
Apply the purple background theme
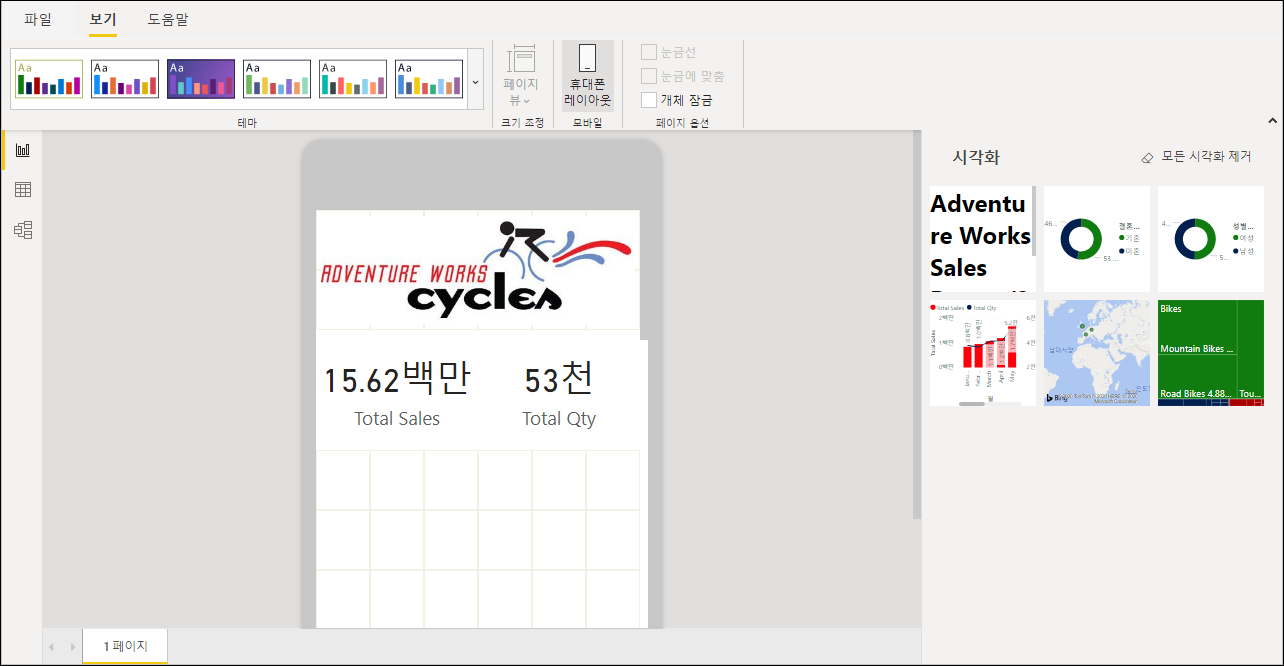coord(201,79)
